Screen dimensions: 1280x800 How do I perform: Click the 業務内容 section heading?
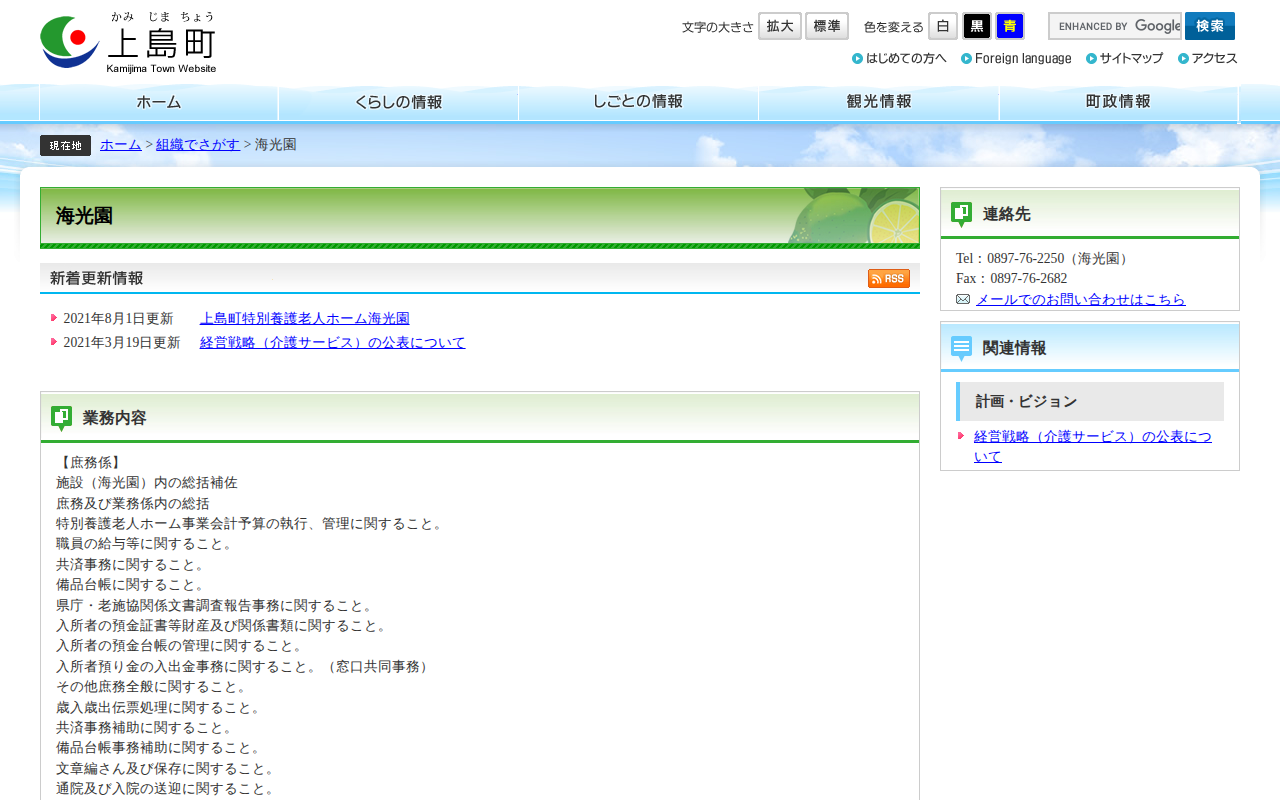(480, 418)
